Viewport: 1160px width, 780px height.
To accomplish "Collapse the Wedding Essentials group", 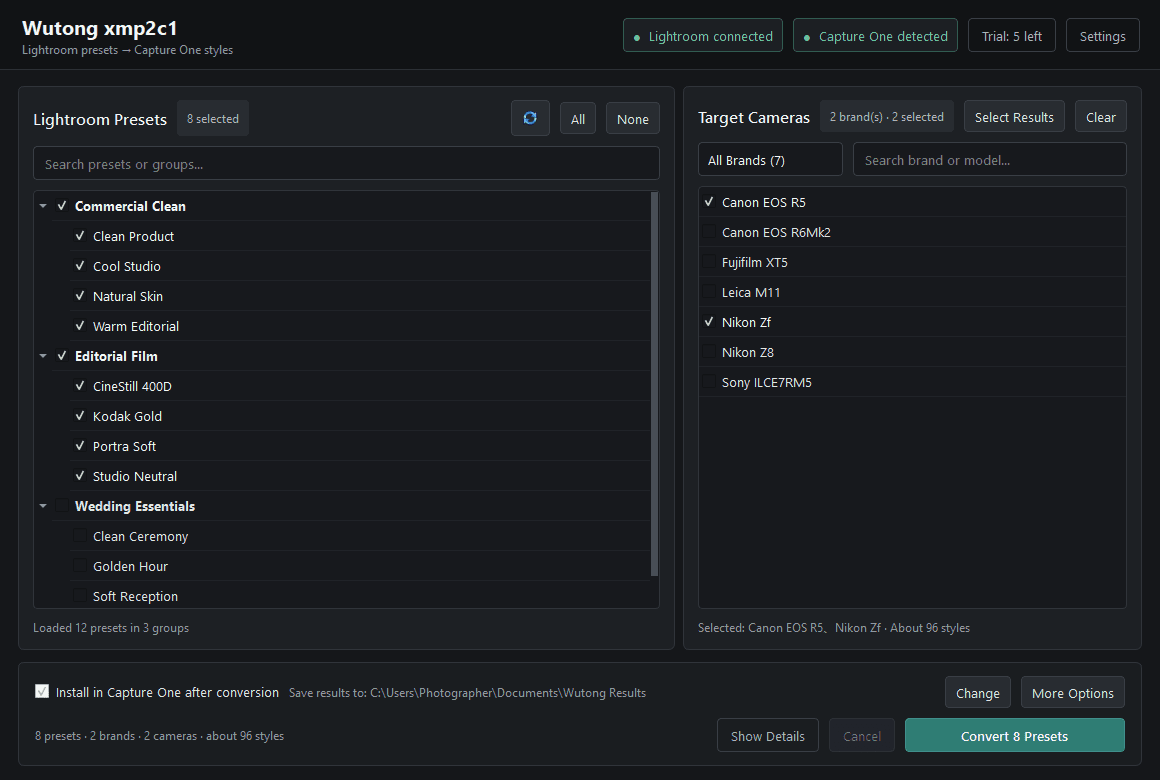I will click(43, 506).
